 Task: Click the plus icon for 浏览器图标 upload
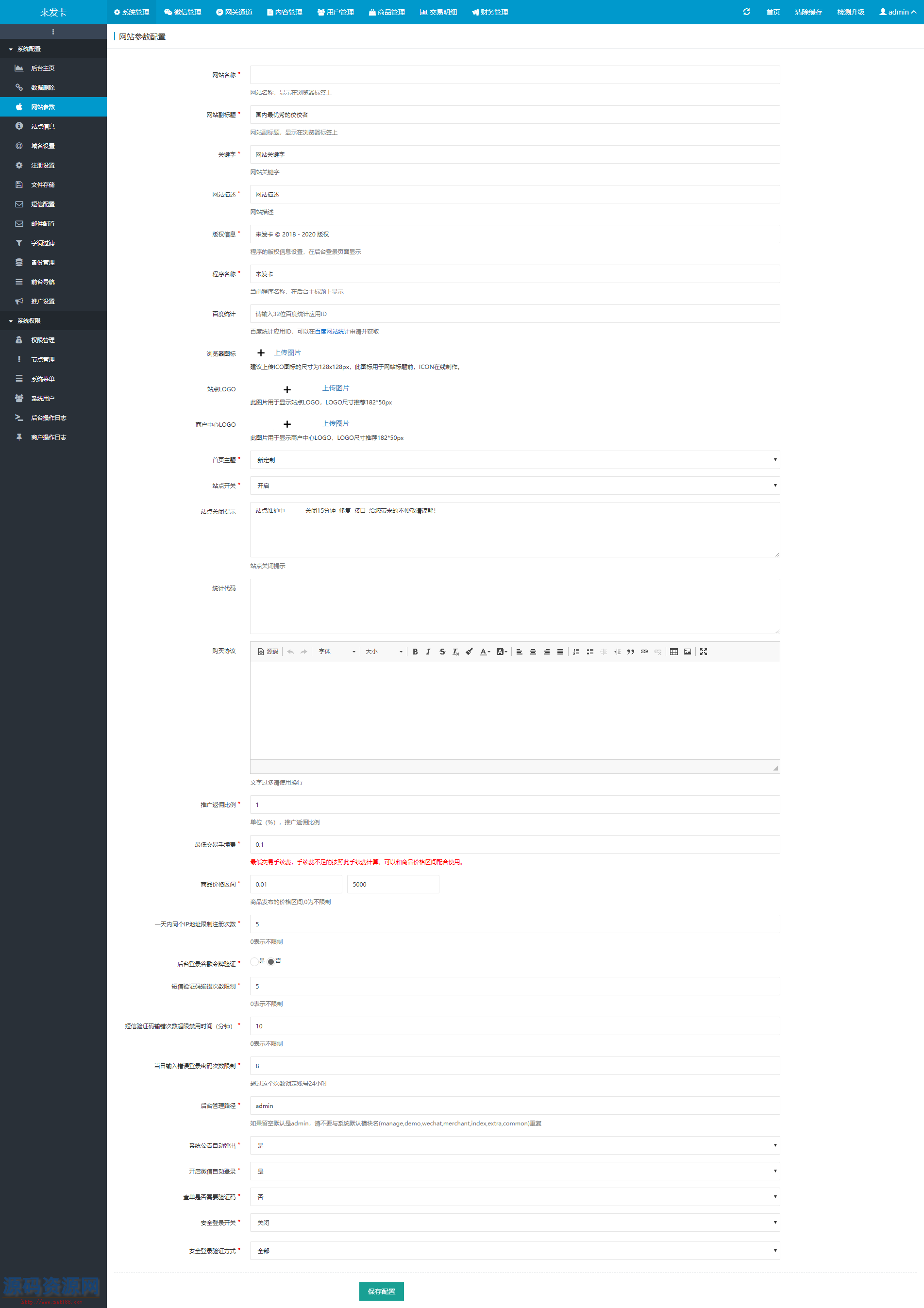coord(261,353)
